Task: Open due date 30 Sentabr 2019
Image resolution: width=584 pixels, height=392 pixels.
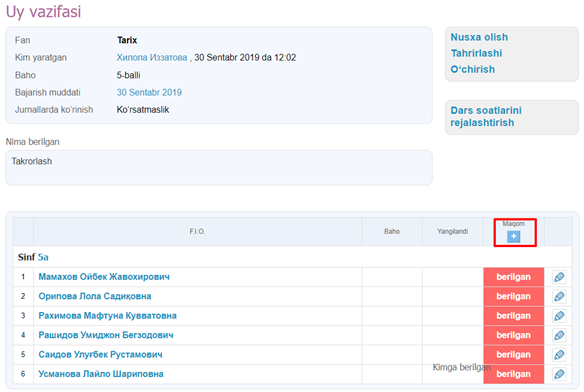Action: coord(149,92)
